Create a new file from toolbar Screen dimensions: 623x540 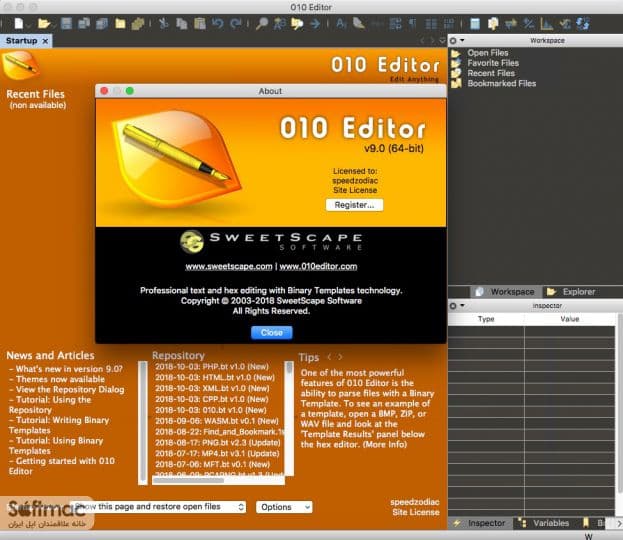[19, 23]
